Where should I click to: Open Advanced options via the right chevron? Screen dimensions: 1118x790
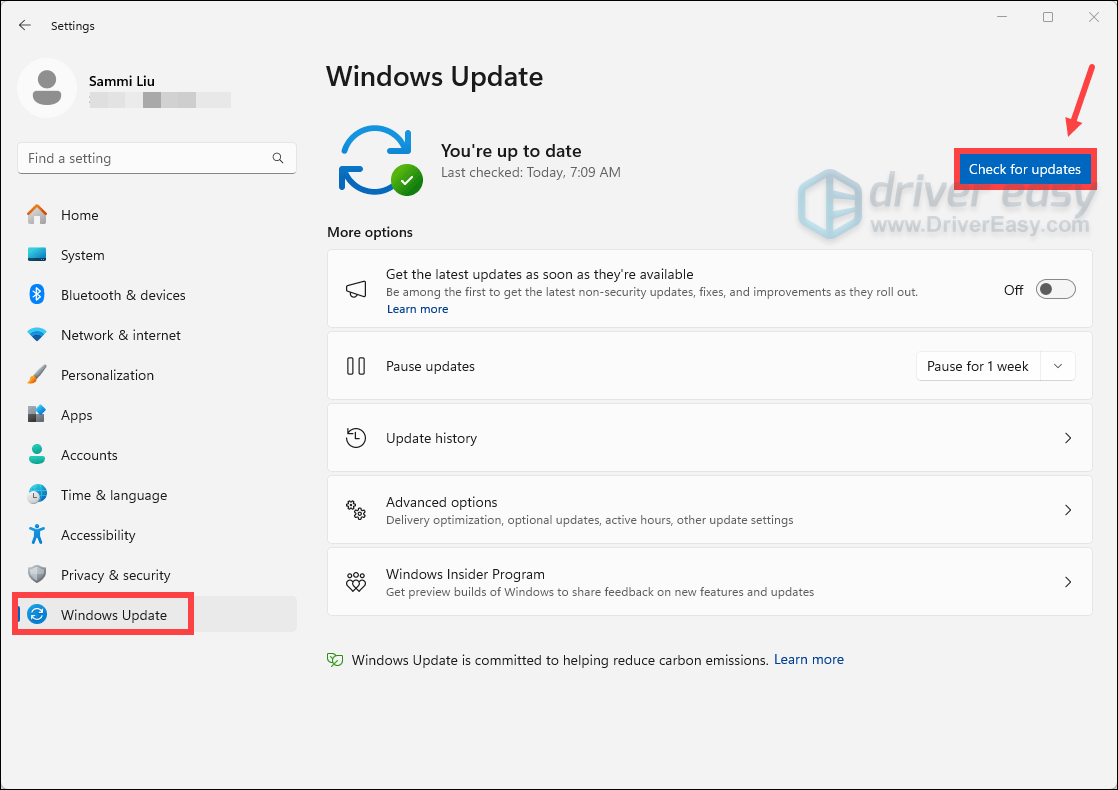pos(1067,510)
